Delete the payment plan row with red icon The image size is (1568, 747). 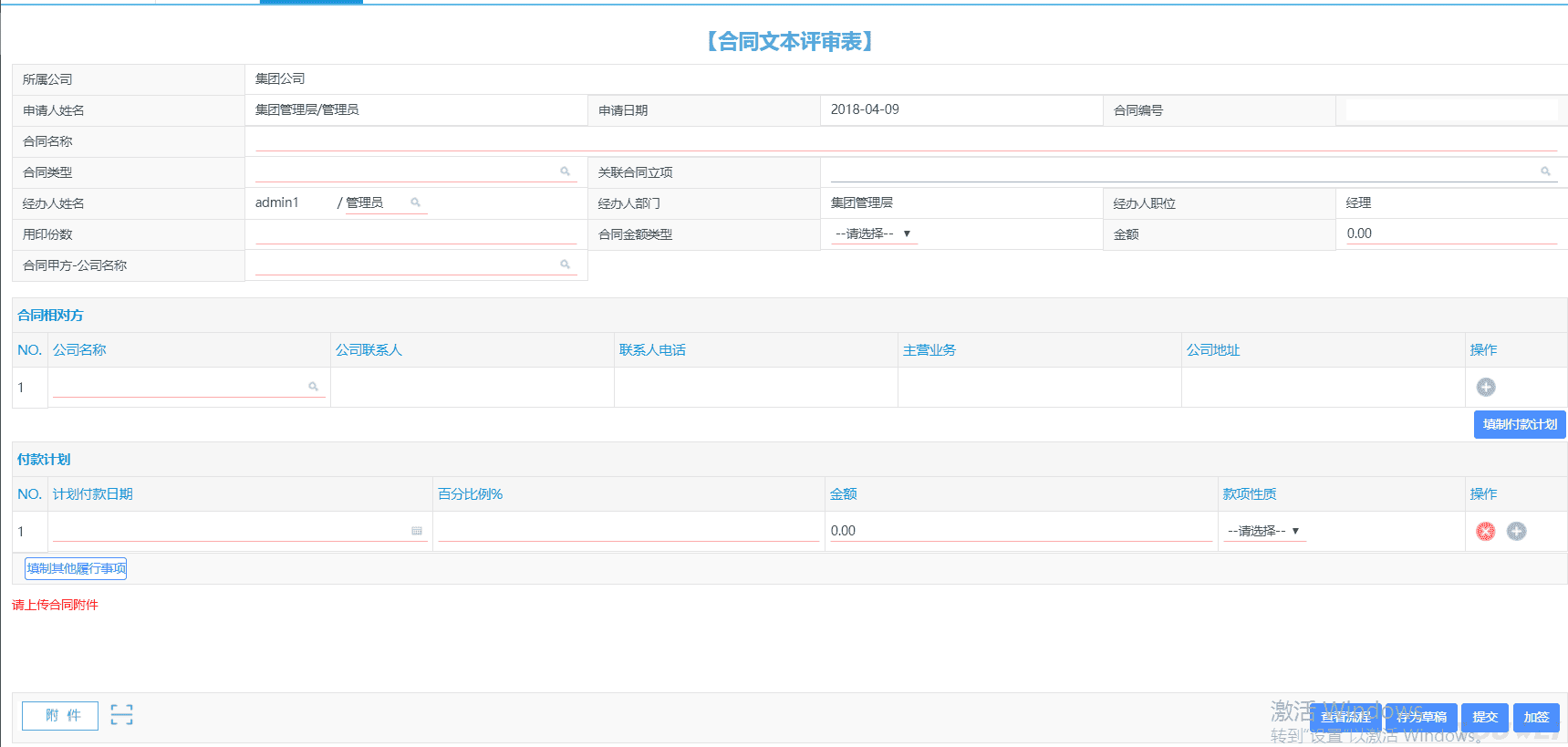click(x=1486, y=532)
